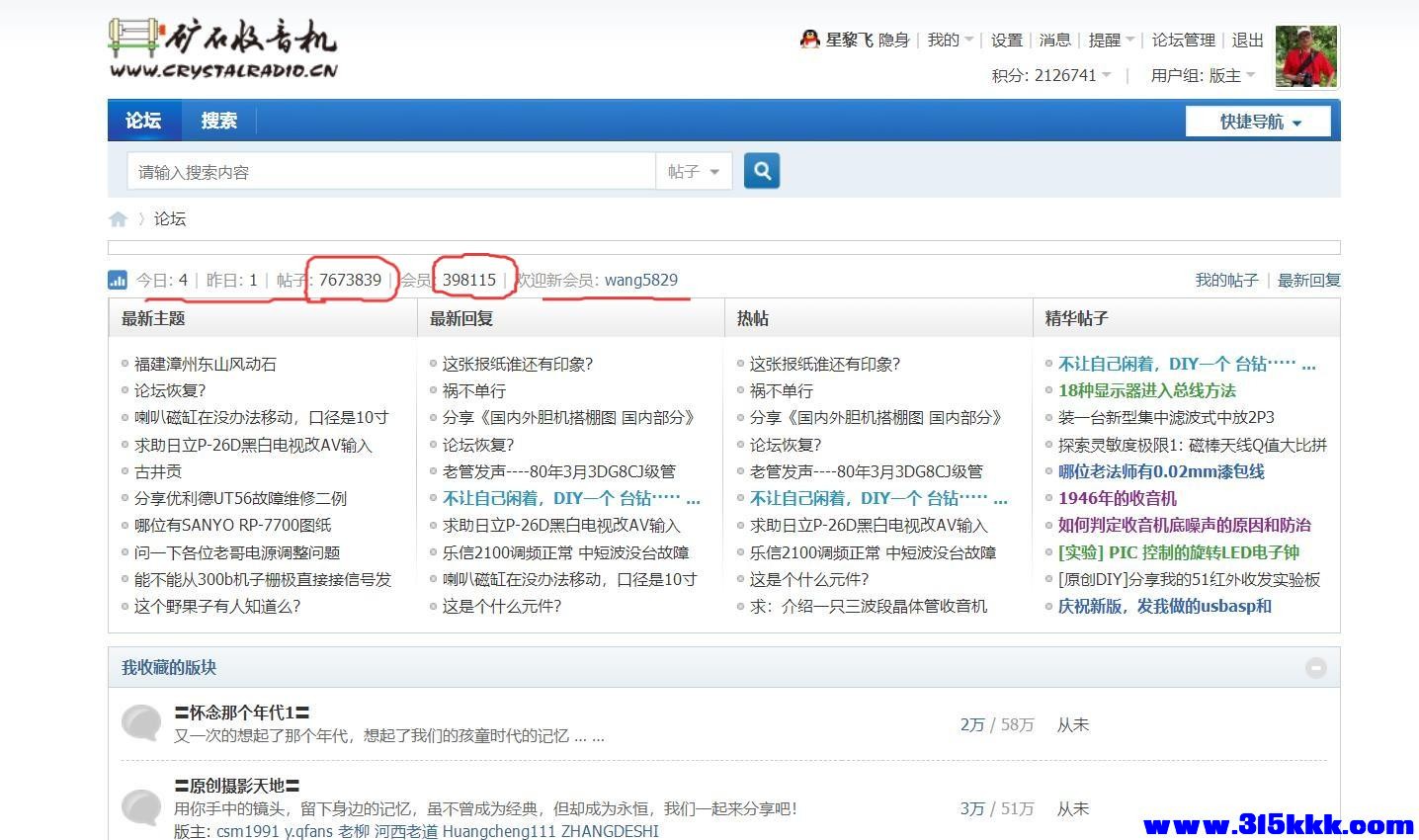Open the post 1946年的收音机
Screen dimensions: 1419x840
1117,498
